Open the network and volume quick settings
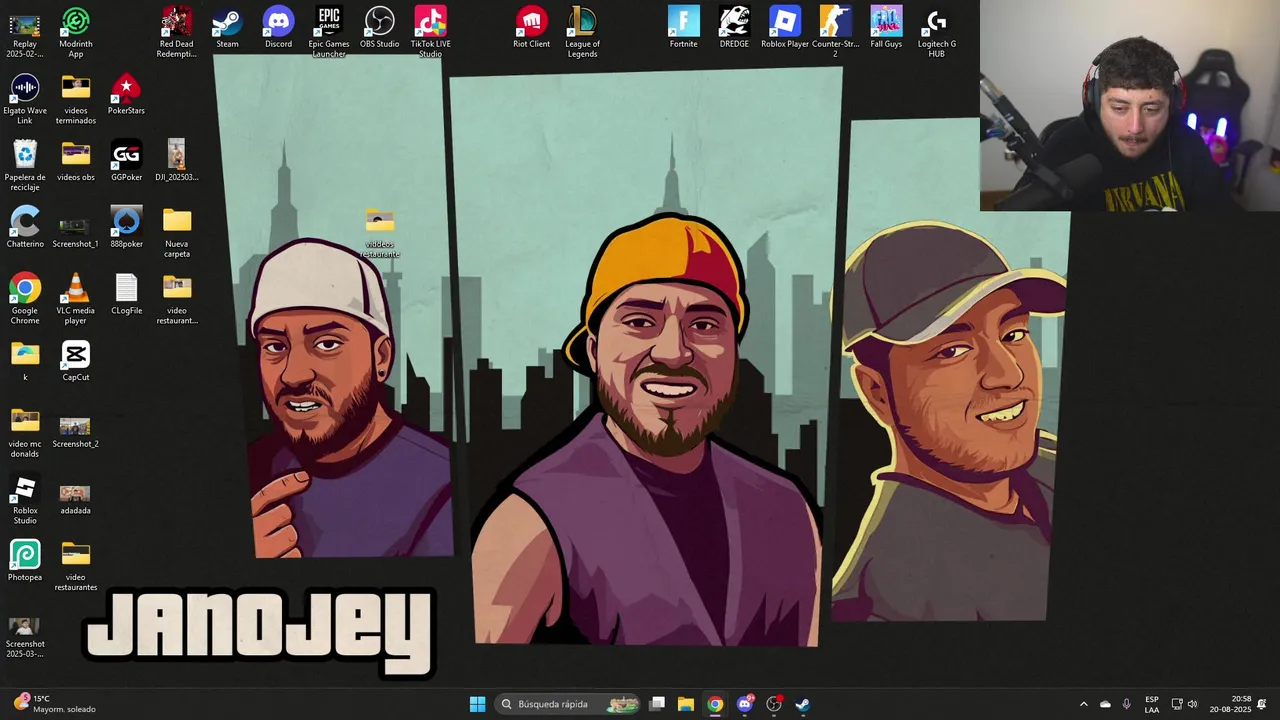Viewport: 1280px width, 720px height. coord(1184,704)
